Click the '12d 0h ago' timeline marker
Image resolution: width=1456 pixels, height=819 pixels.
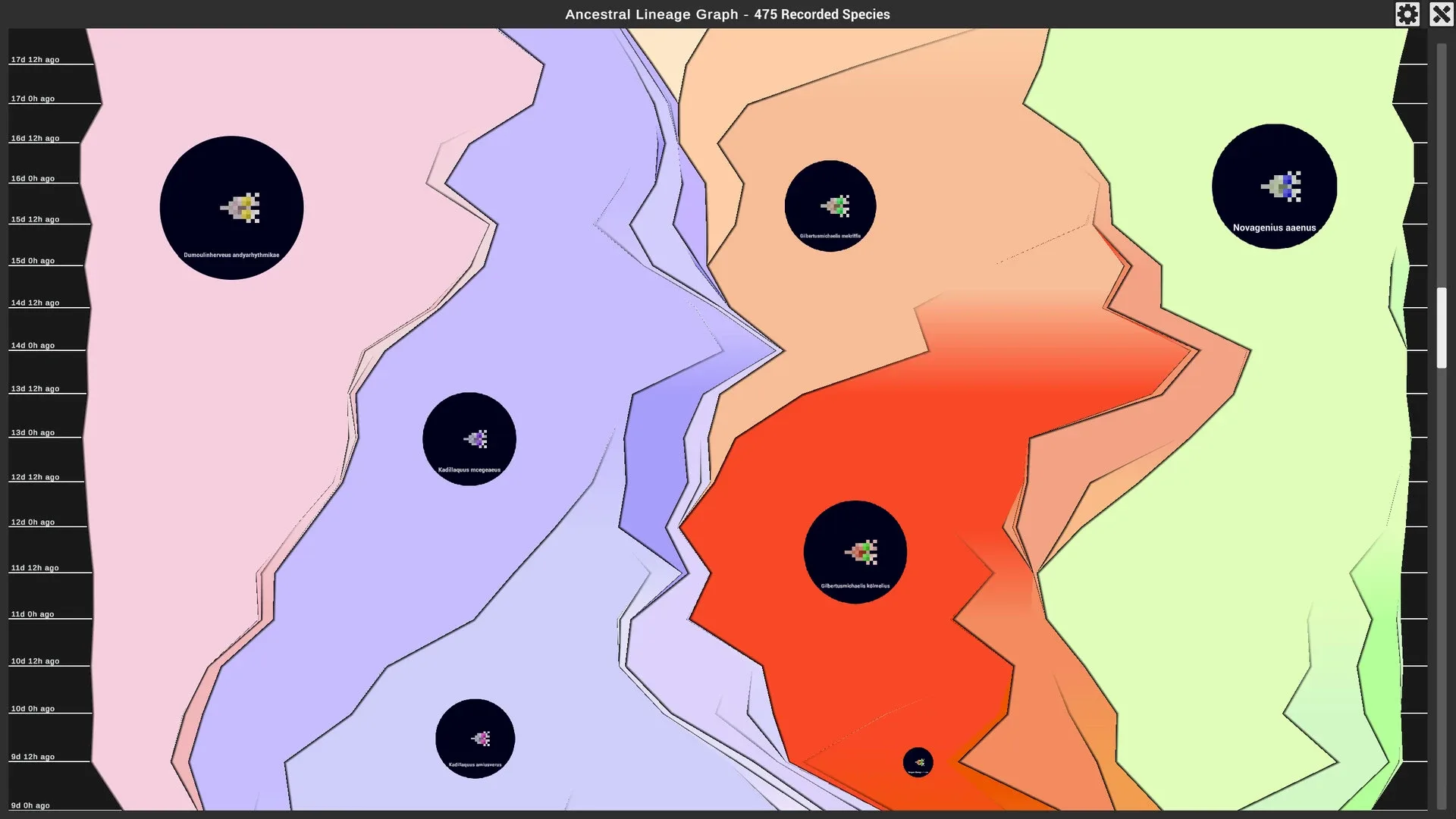[33, 522]
